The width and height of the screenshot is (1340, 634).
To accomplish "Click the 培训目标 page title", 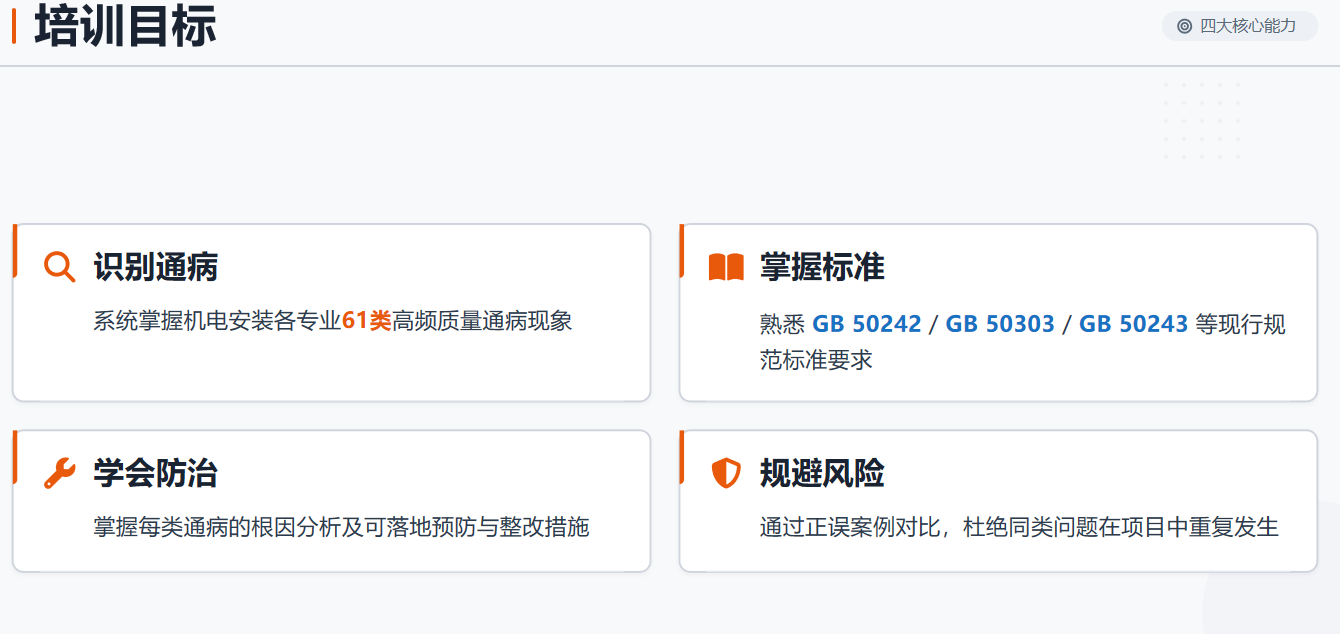I will (125, 26).
